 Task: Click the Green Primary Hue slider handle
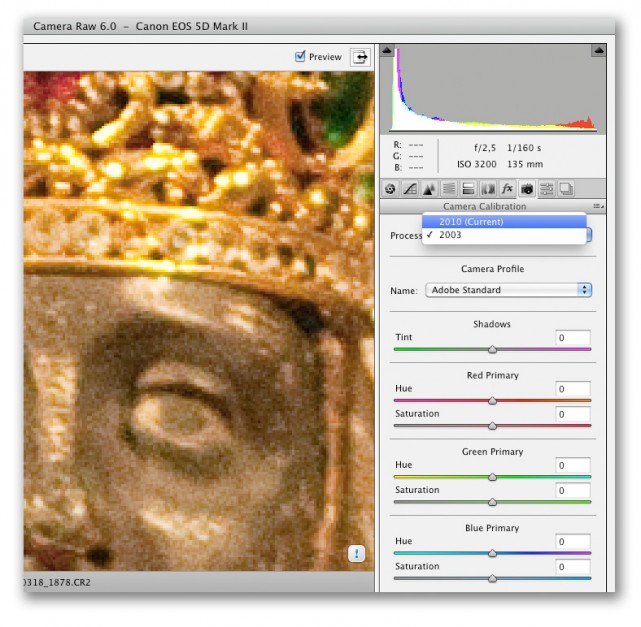click(493, 477)
